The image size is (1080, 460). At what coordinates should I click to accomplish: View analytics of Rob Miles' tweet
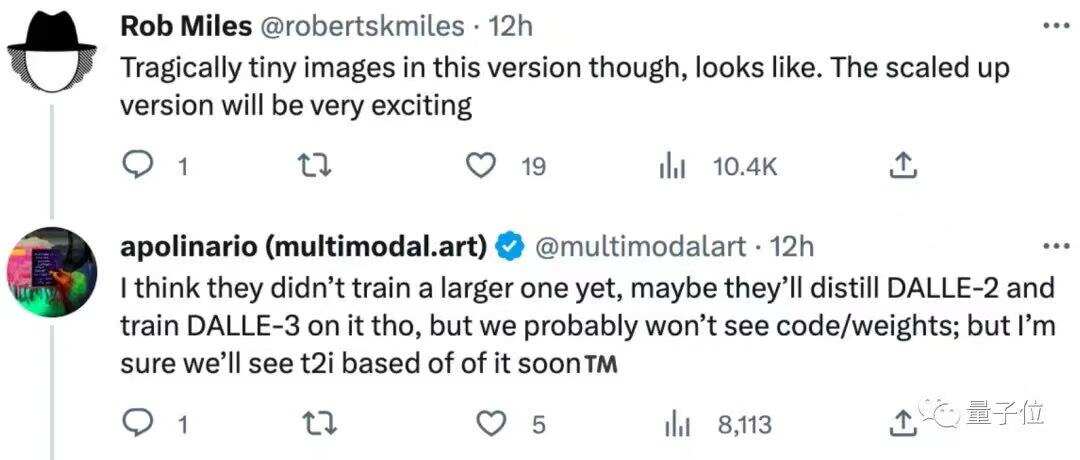tap(671, 167)
